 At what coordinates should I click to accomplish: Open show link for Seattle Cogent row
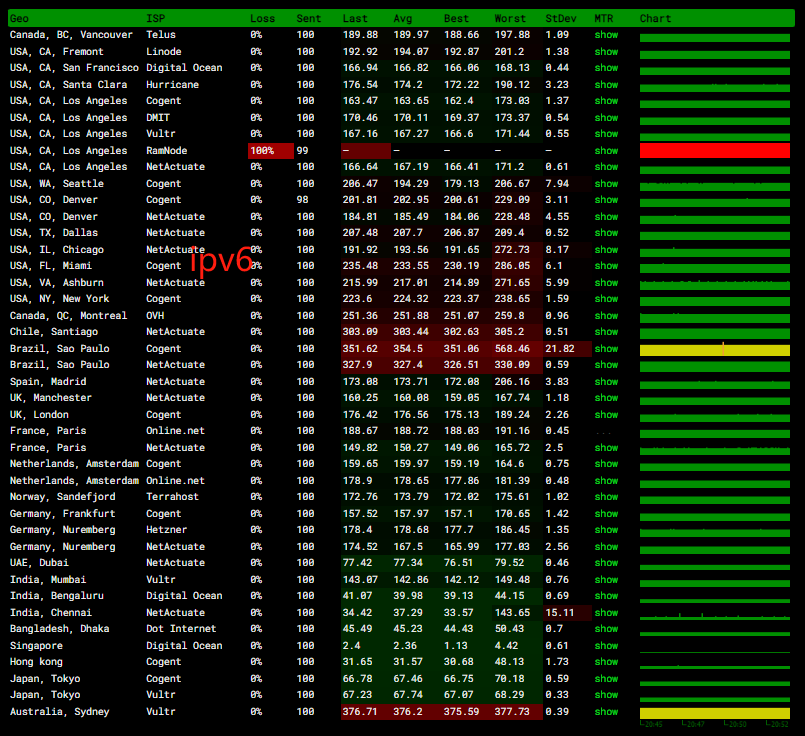click(x=606, y=184)
